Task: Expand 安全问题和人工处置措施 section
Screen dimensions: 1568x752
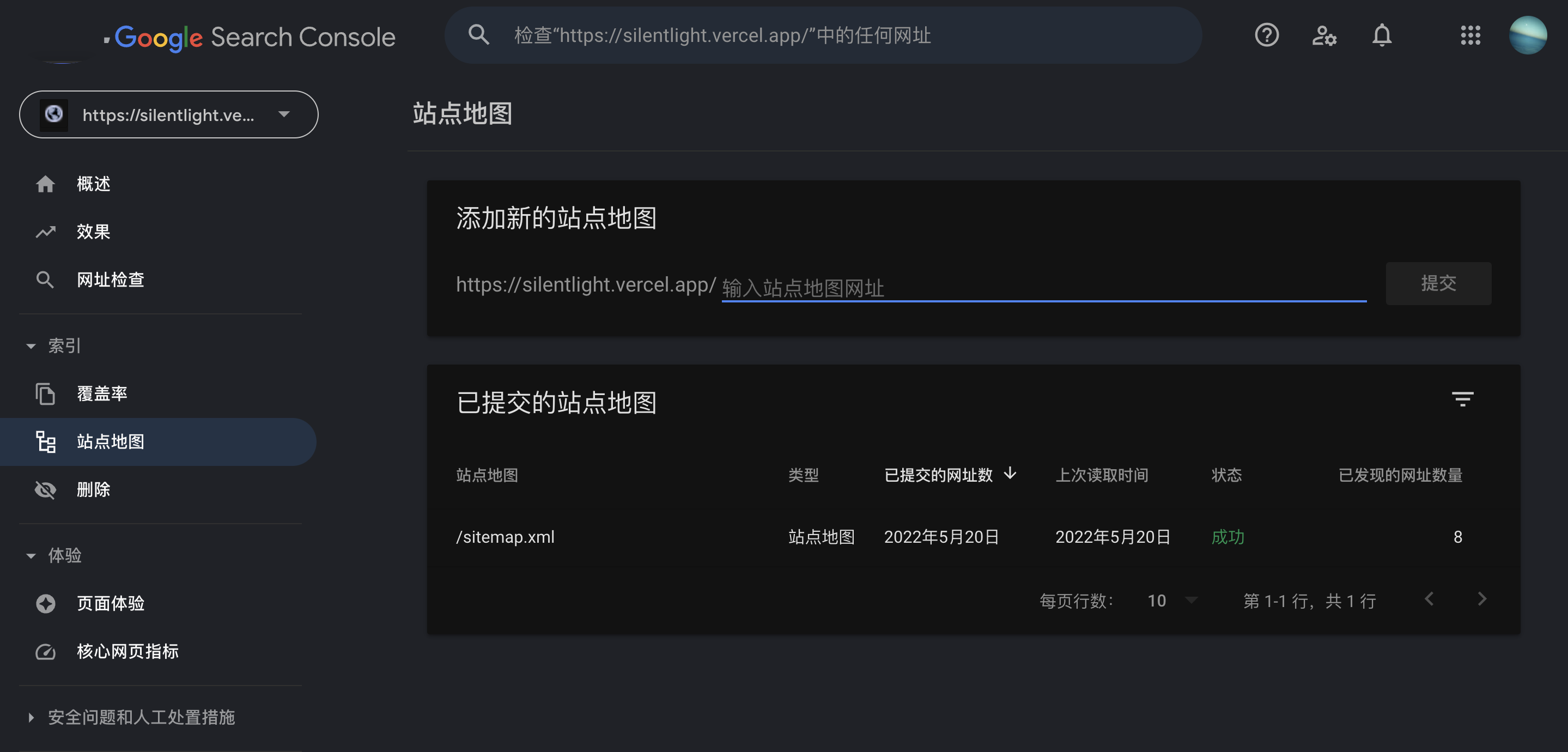Action: [131, 717]
